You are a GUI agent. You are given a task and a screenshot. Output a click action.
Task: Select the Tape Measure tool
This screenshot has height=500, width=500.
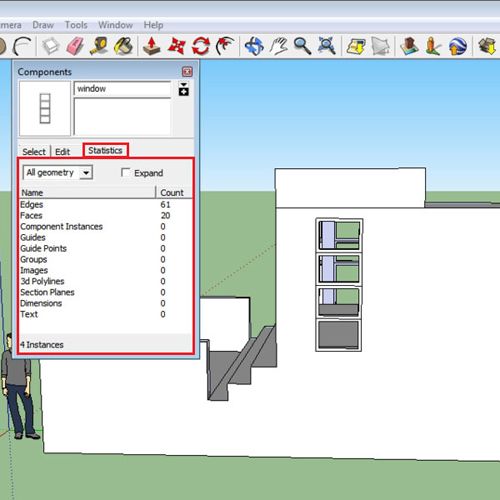(x=99, y=46)
